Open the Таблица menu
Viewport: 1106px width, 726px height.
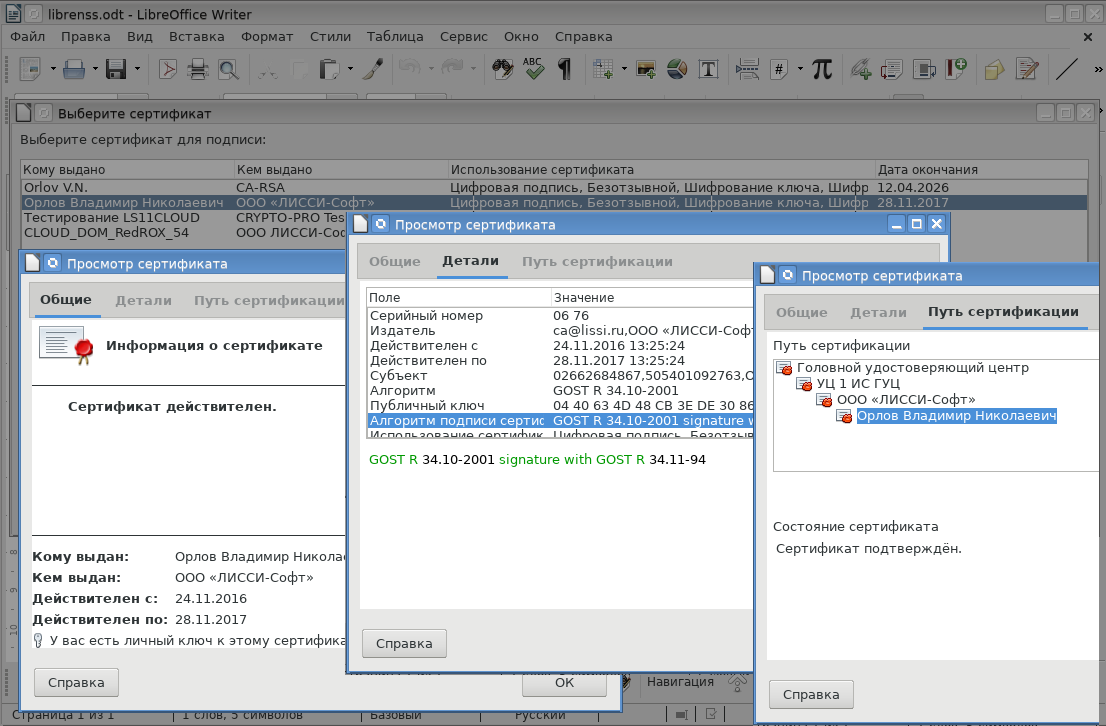click(x=395, y=37)
